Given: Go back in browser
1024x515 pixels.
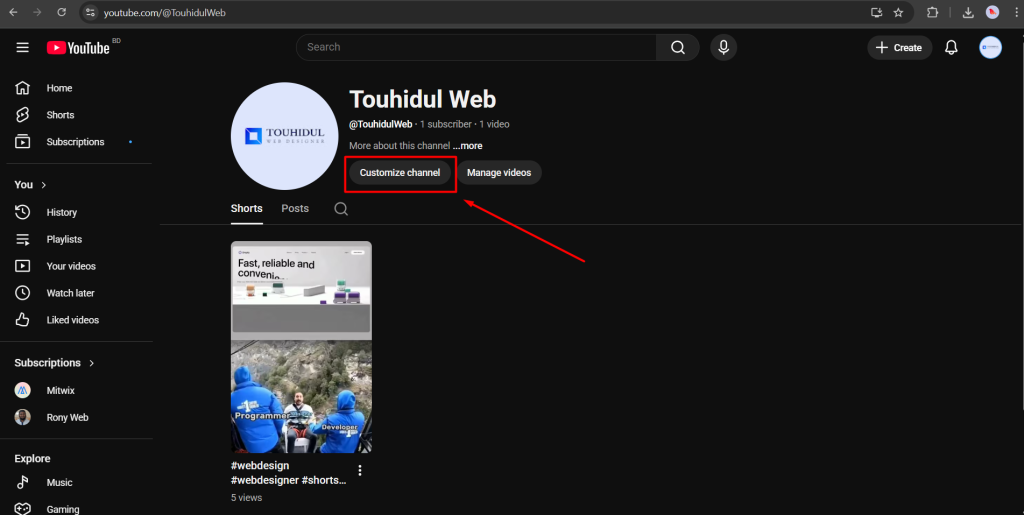Looking at the screenshot, I should 13,12.
